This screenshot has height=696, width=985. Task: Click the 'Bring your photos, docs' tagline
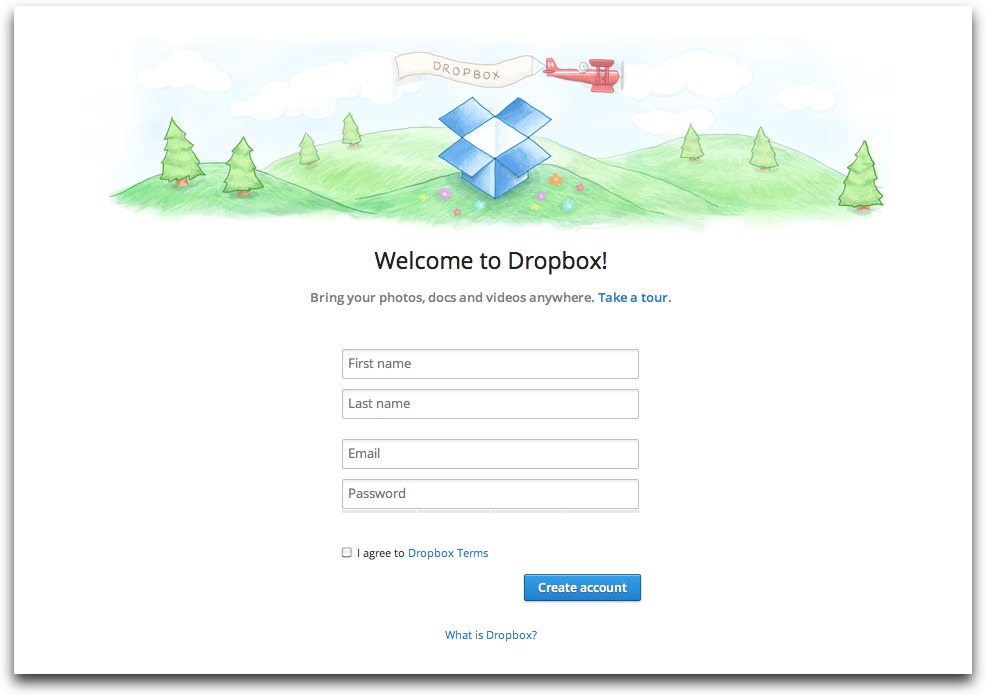pos(452,298)
